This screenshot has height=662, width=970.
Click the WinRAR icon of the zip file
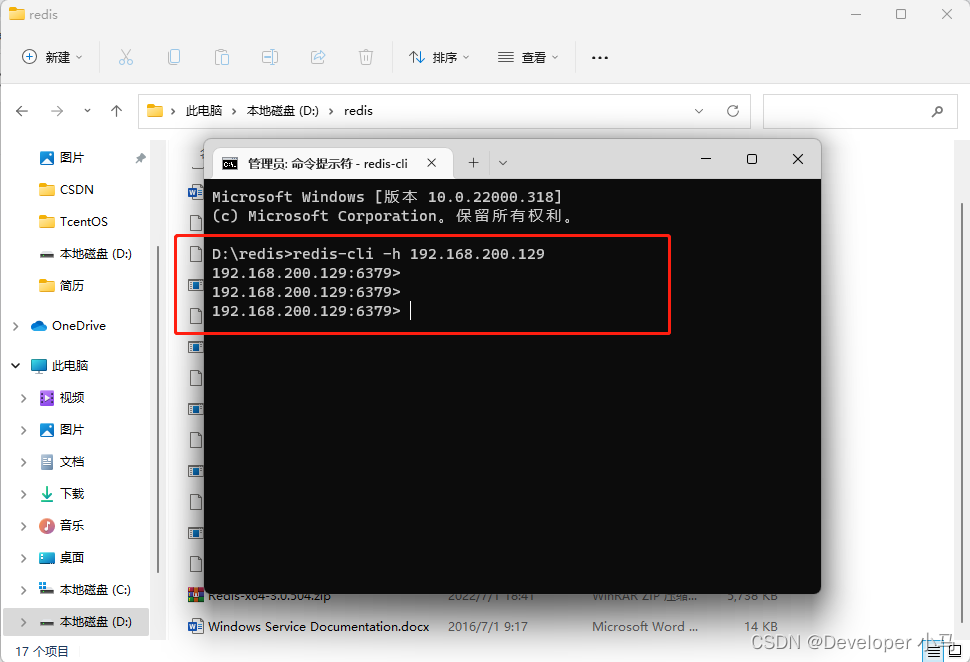[x=195, y=596]
